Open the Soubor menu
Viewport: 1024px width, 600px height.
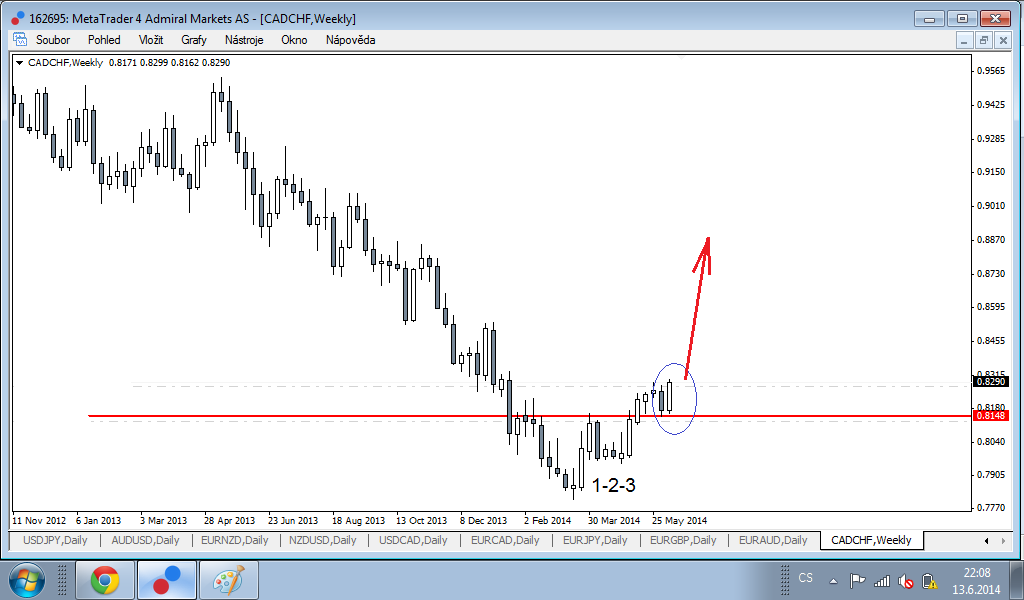[x=52, y=40]
